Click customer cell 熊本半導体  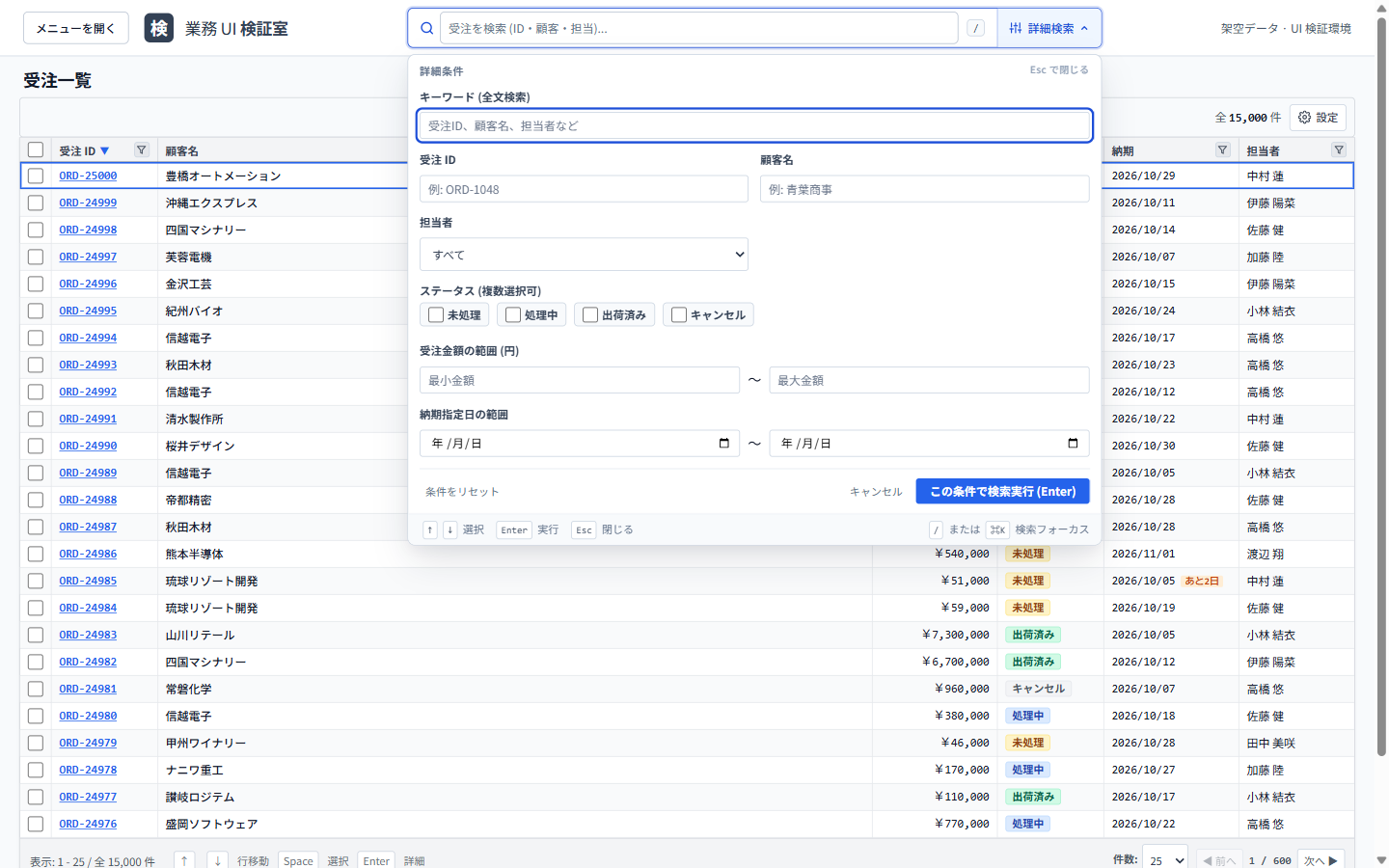click(195, 555)
